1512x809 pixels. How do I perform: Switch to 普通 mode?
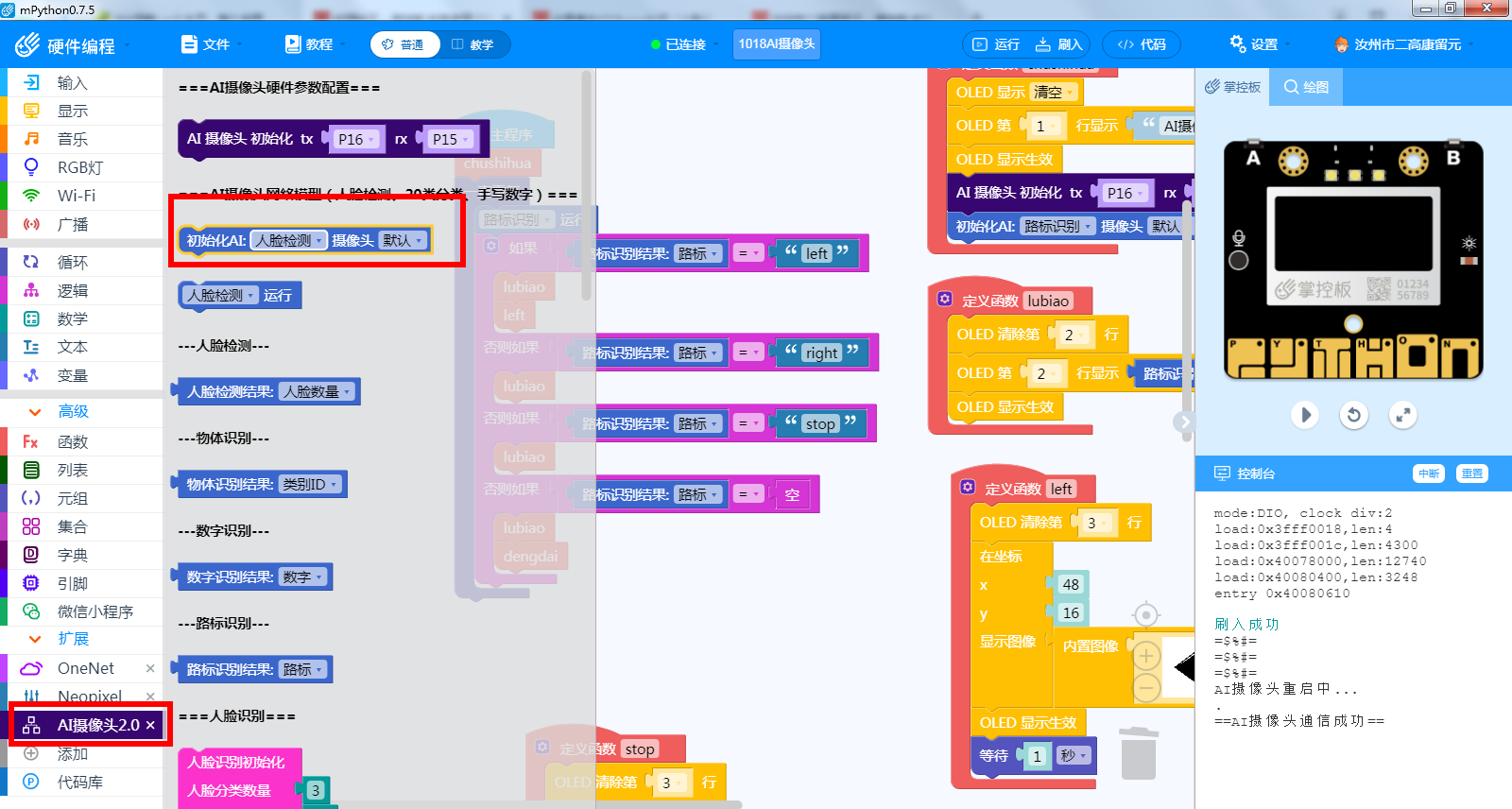click(404, 44)
